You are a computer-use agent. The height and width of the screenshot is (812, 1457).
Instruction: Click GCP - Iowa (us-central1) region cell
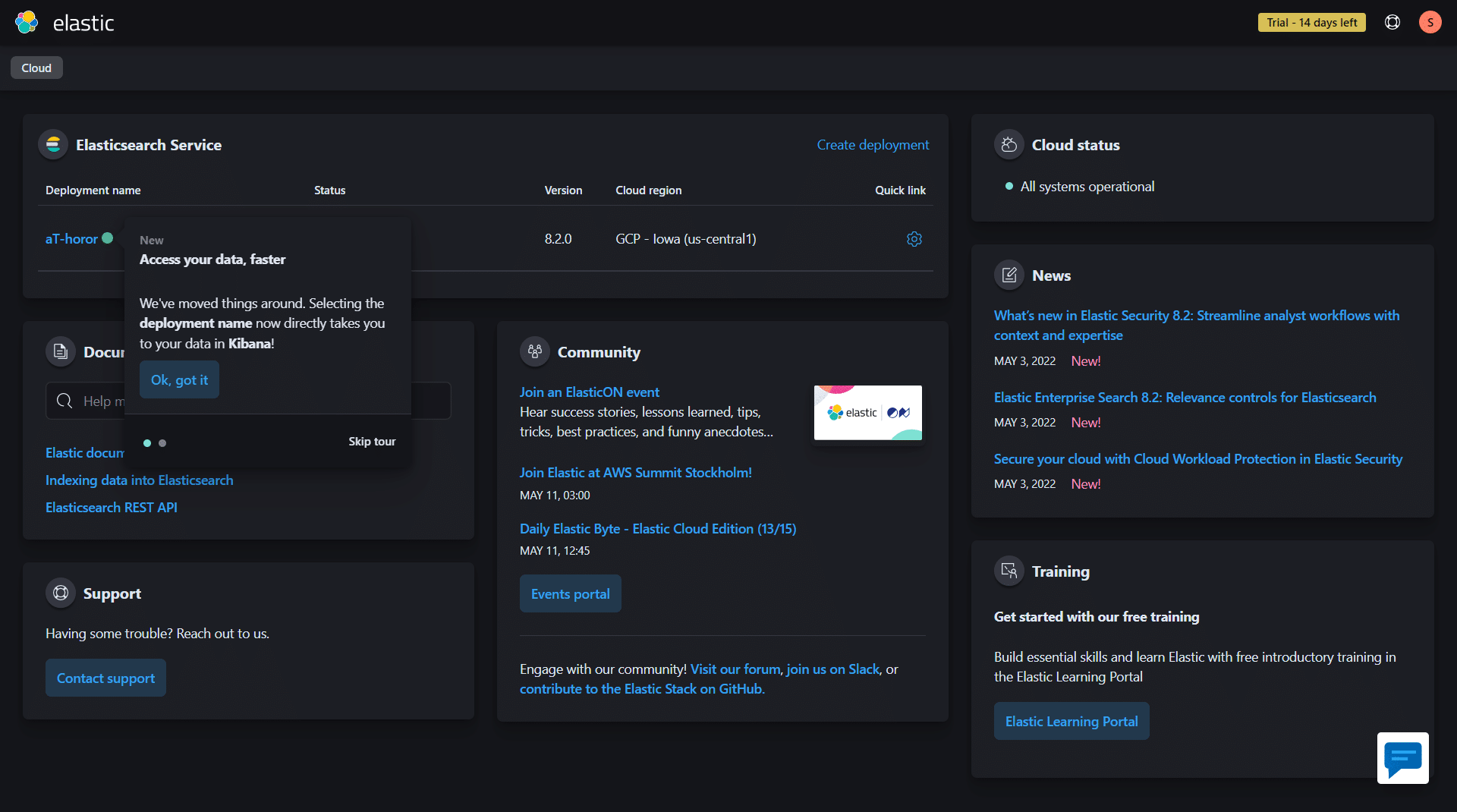[686, 239]
